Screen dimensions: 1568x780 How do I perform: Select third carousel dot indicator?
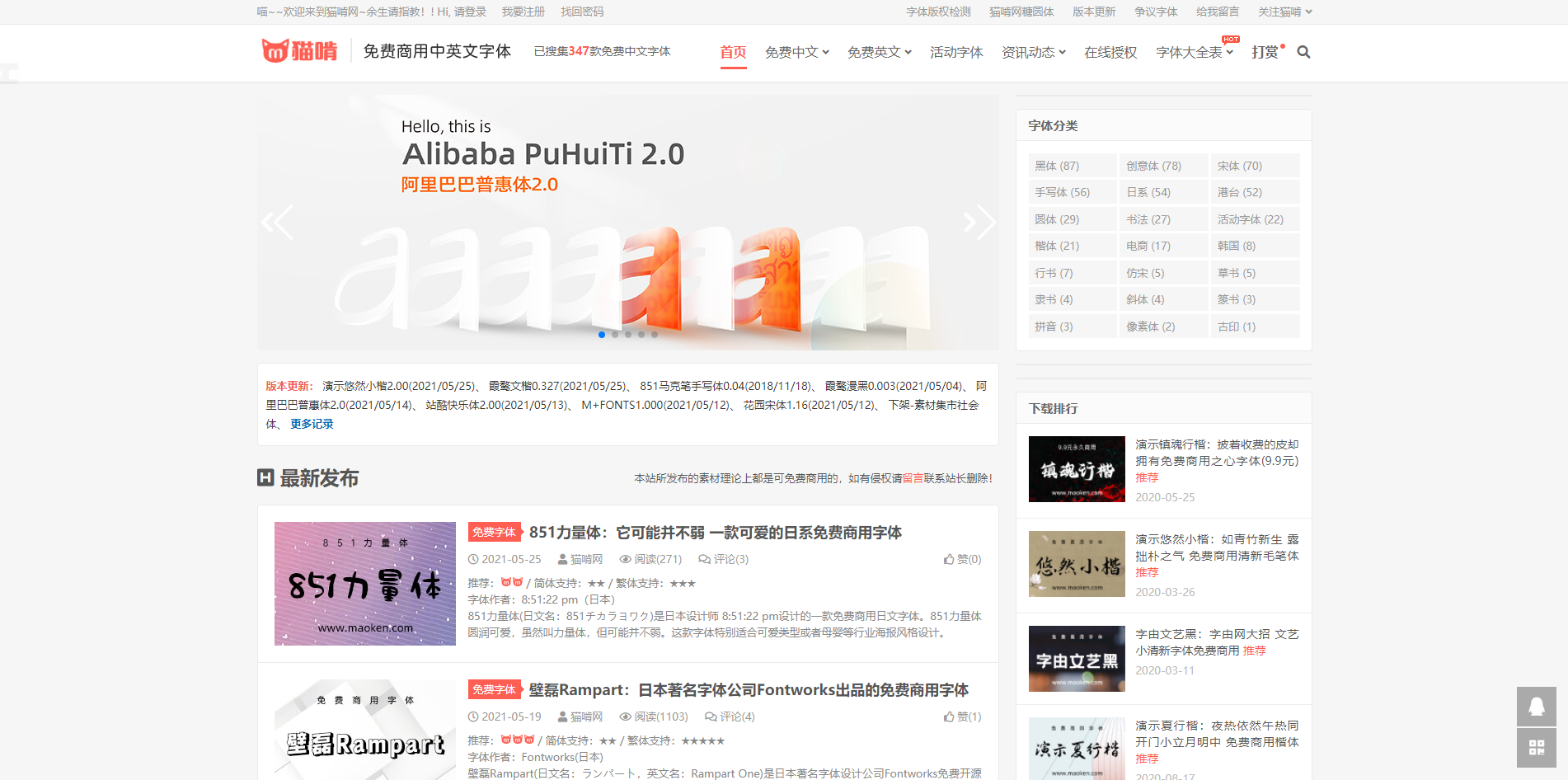[x=628, y=335]
